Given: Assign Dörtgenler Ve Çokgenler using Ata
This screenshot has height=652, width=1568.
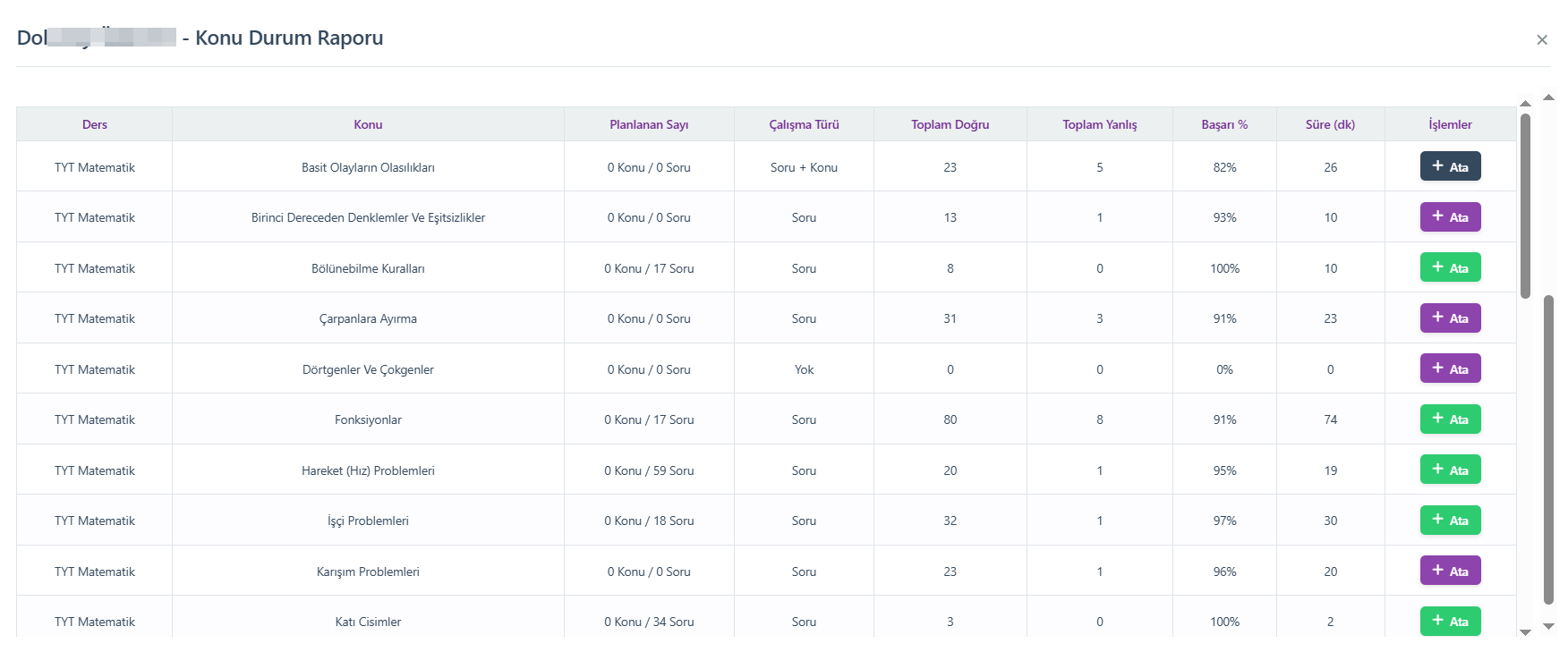Looking at the screenshot, I should click(1450, 368).
